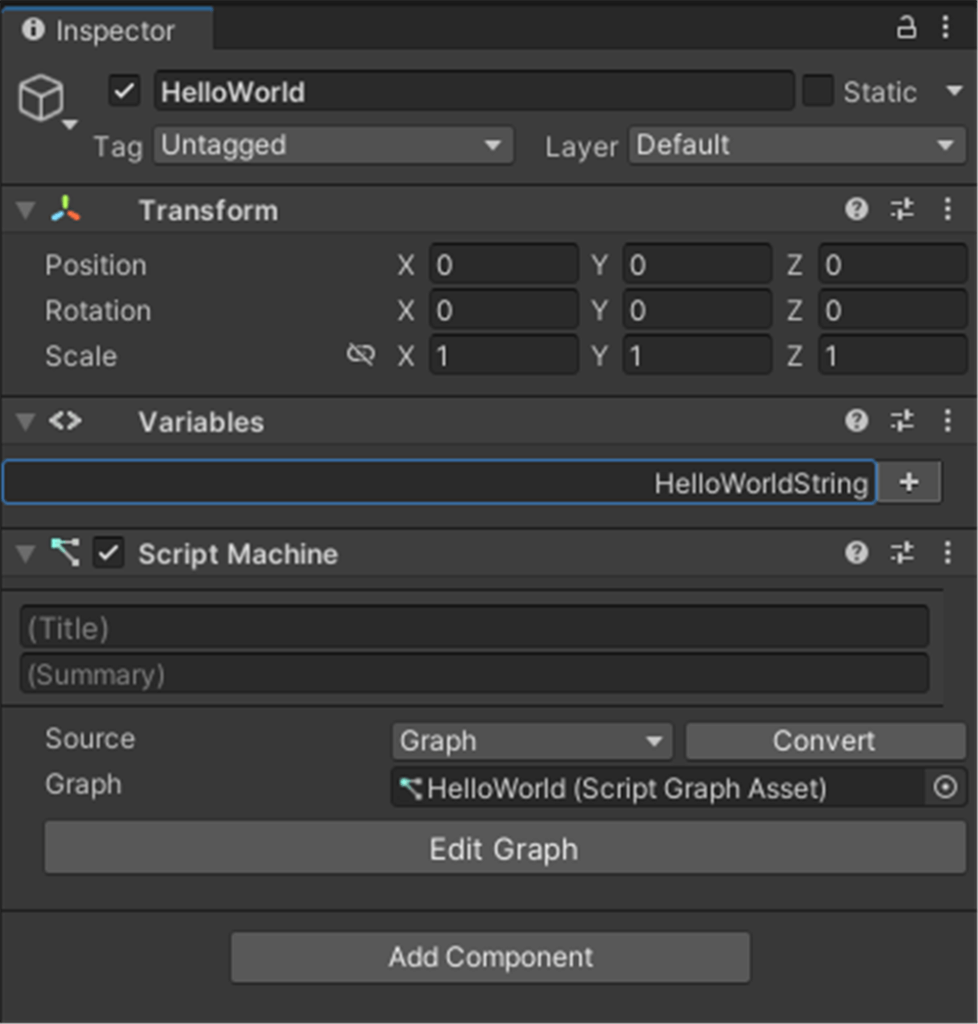The width and height of the screenshot is (978, 1024).
Task: Open Script Machine preset settings icon
Action: (x=902, y=553)
